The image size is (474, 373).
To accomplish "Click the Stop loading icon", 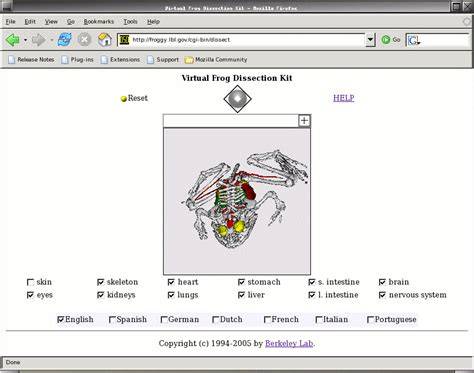I will pyautogui.click(x=84, y=40).
